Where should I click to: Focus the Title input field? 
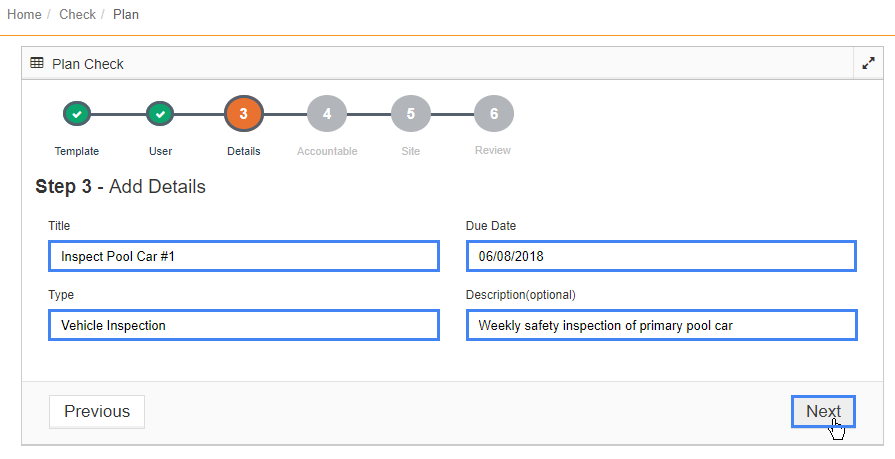(x=244, y=256)
